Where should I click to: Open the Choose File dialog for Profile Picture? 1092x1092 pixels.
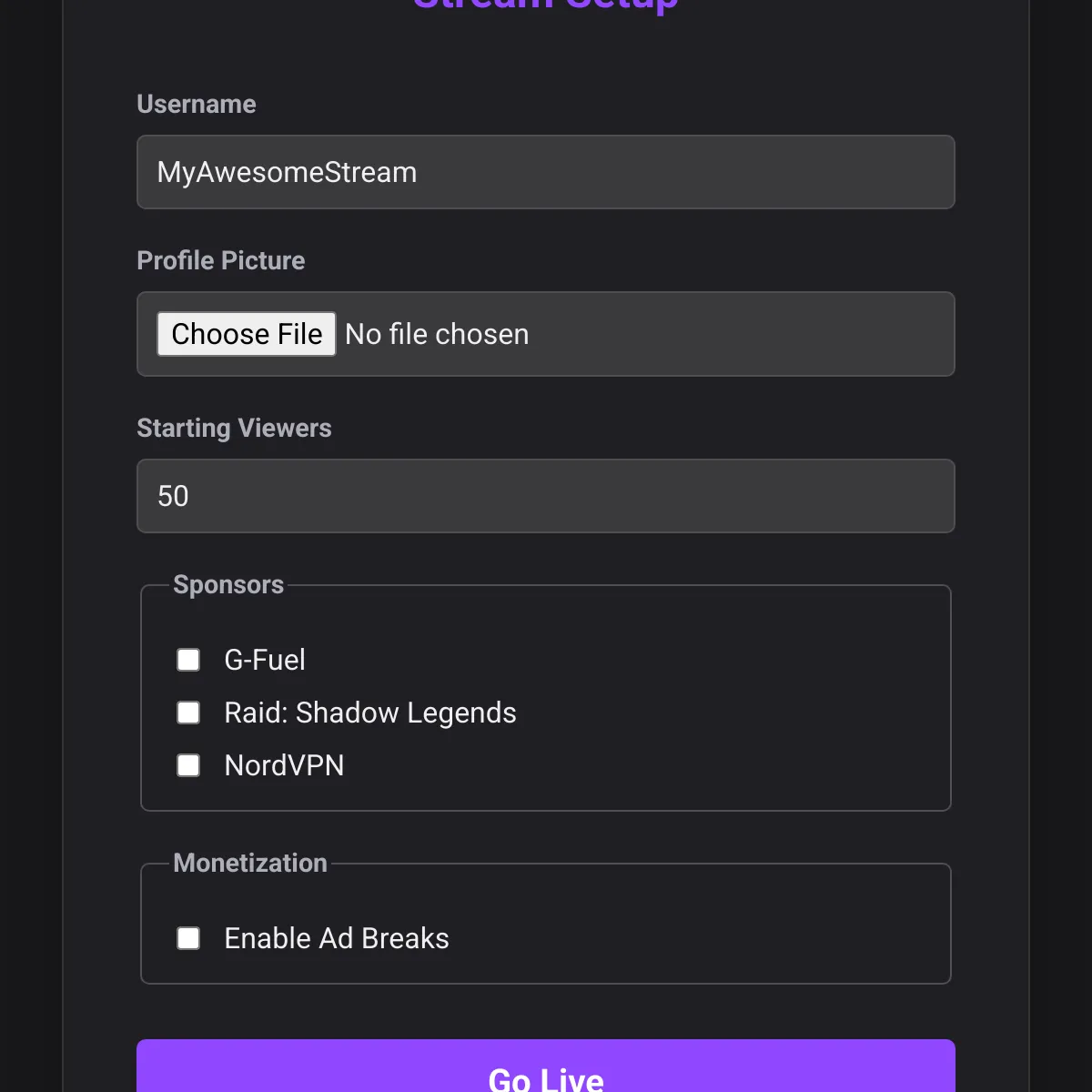246,334
